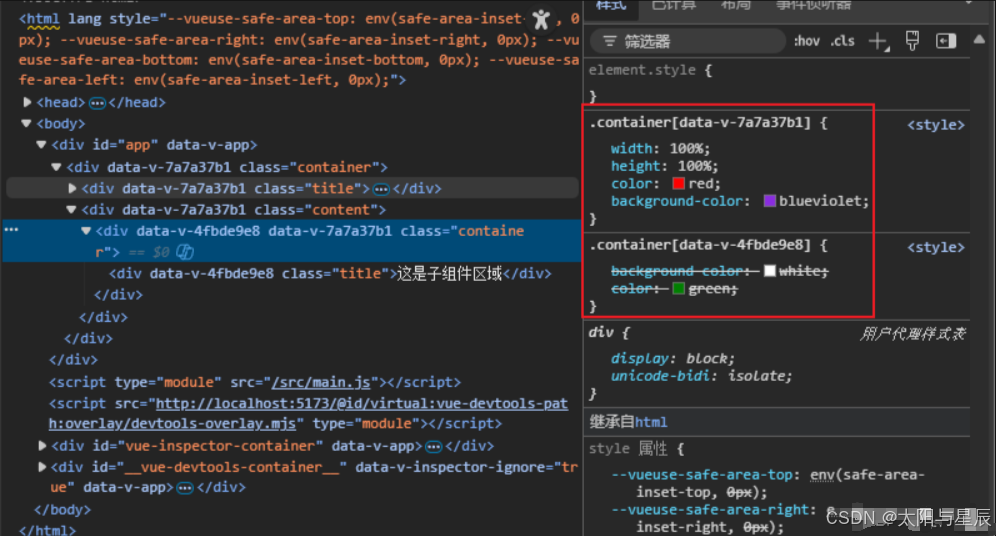Open the red color swatch
996x536 pixels.
[x=678, y=184]
